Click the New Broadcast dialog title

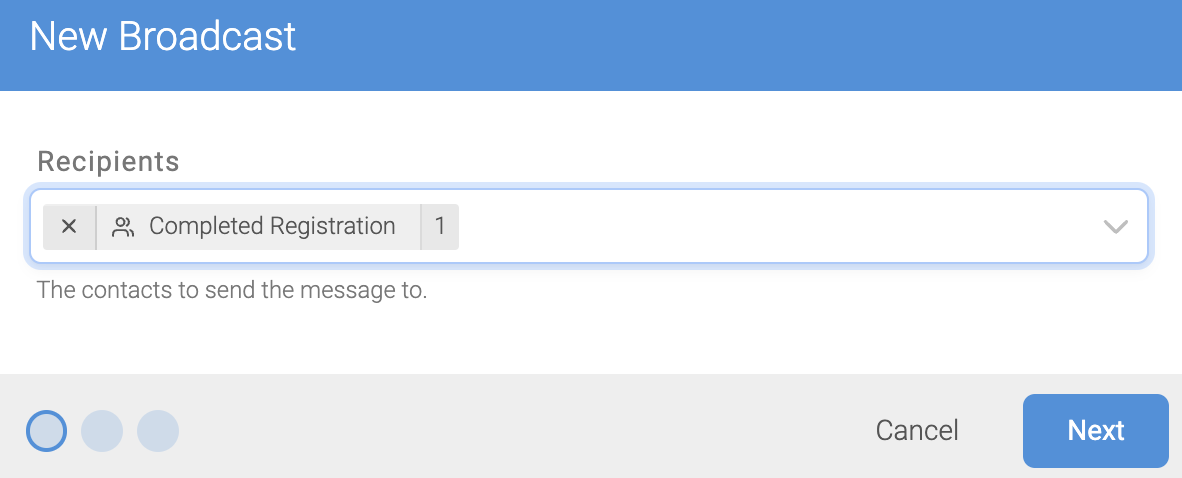click(163, 37)
